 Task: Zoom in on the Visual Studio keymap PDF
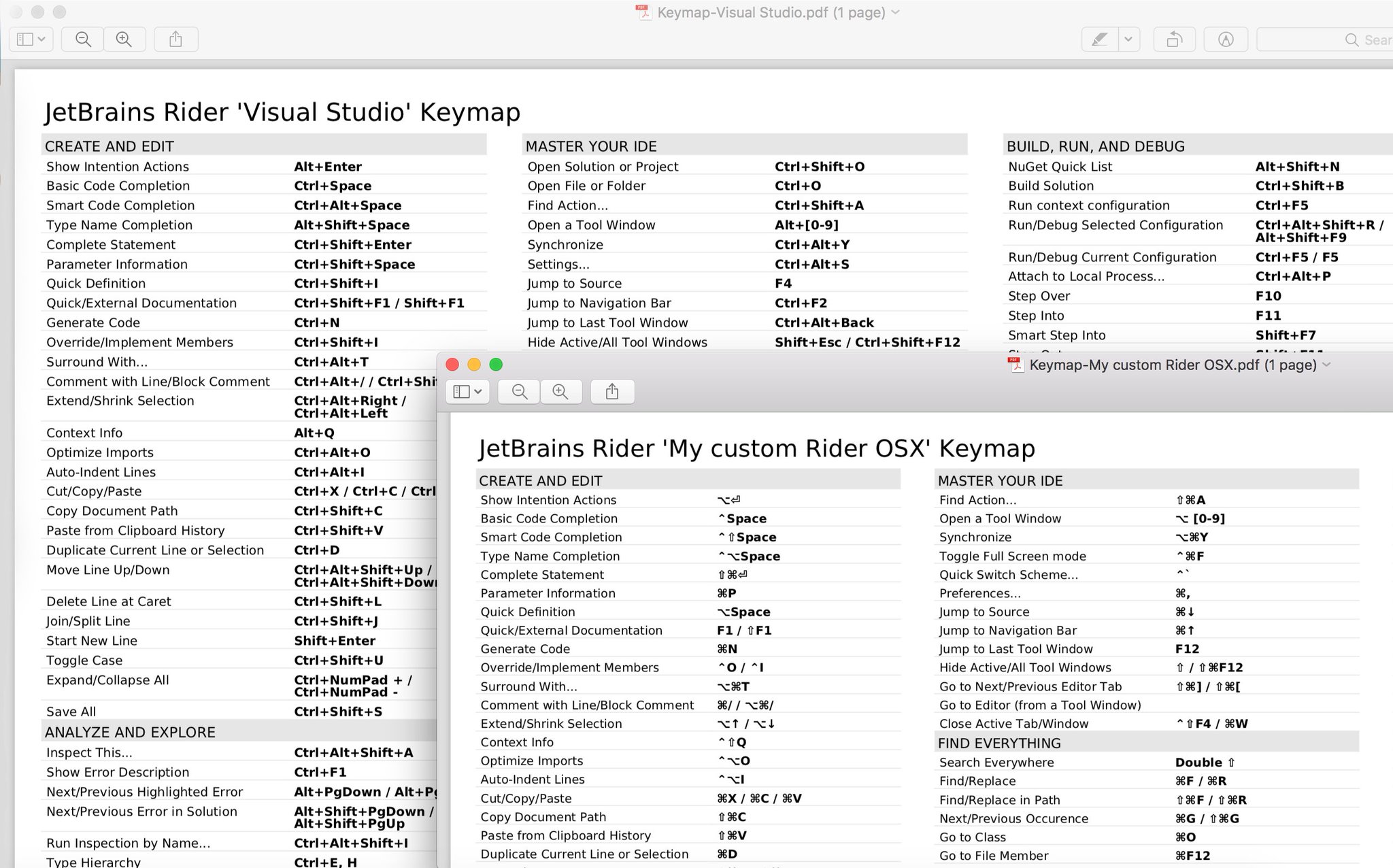124,39
